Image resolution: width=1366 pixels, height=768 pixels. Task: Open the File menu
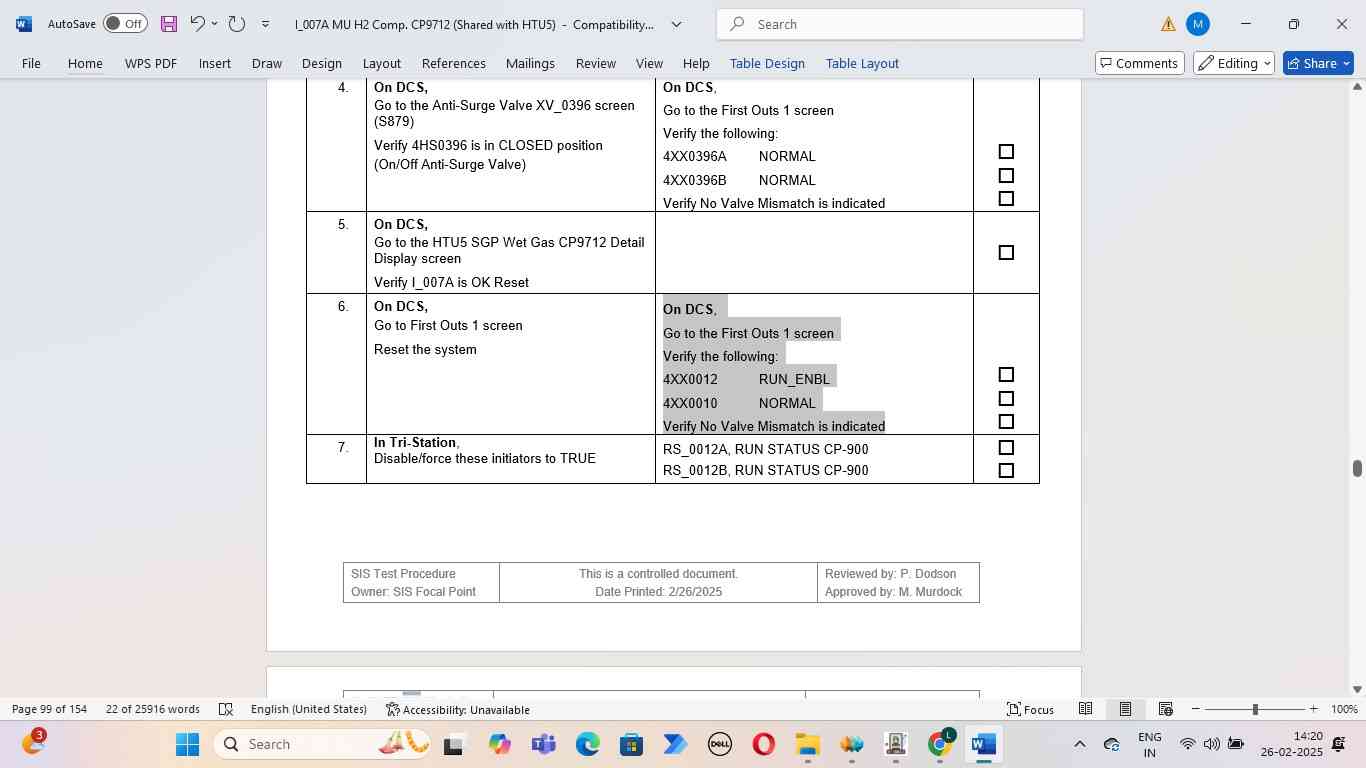click(31, 63)
